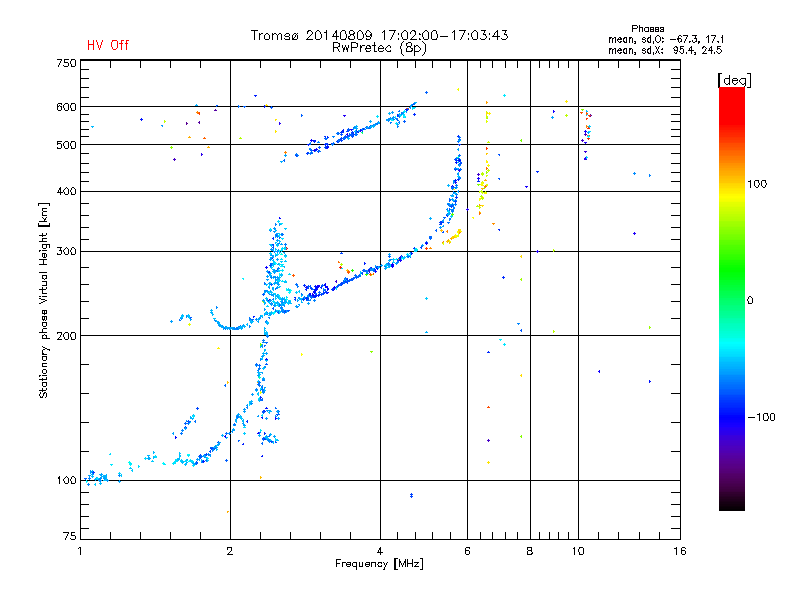The height and width of the screenshot is (600, 800).
Task: Click the y-axis '400' tick label
Action: (66, 191)
